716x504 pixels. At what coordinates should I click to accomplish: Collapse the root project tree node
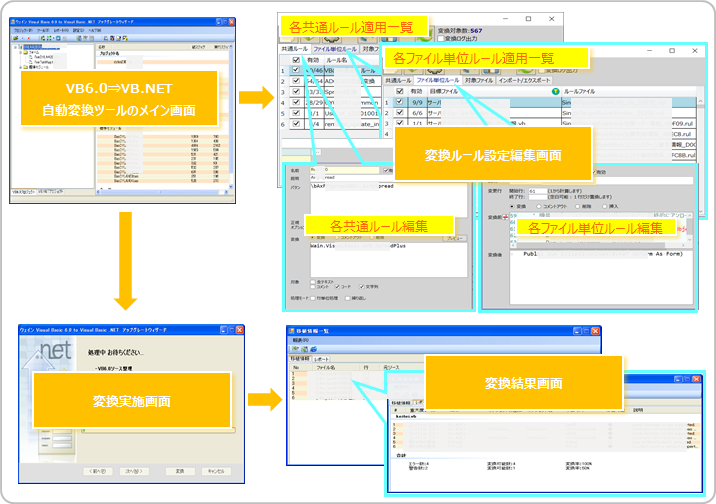pyautogui.click(x=17, y=46)
